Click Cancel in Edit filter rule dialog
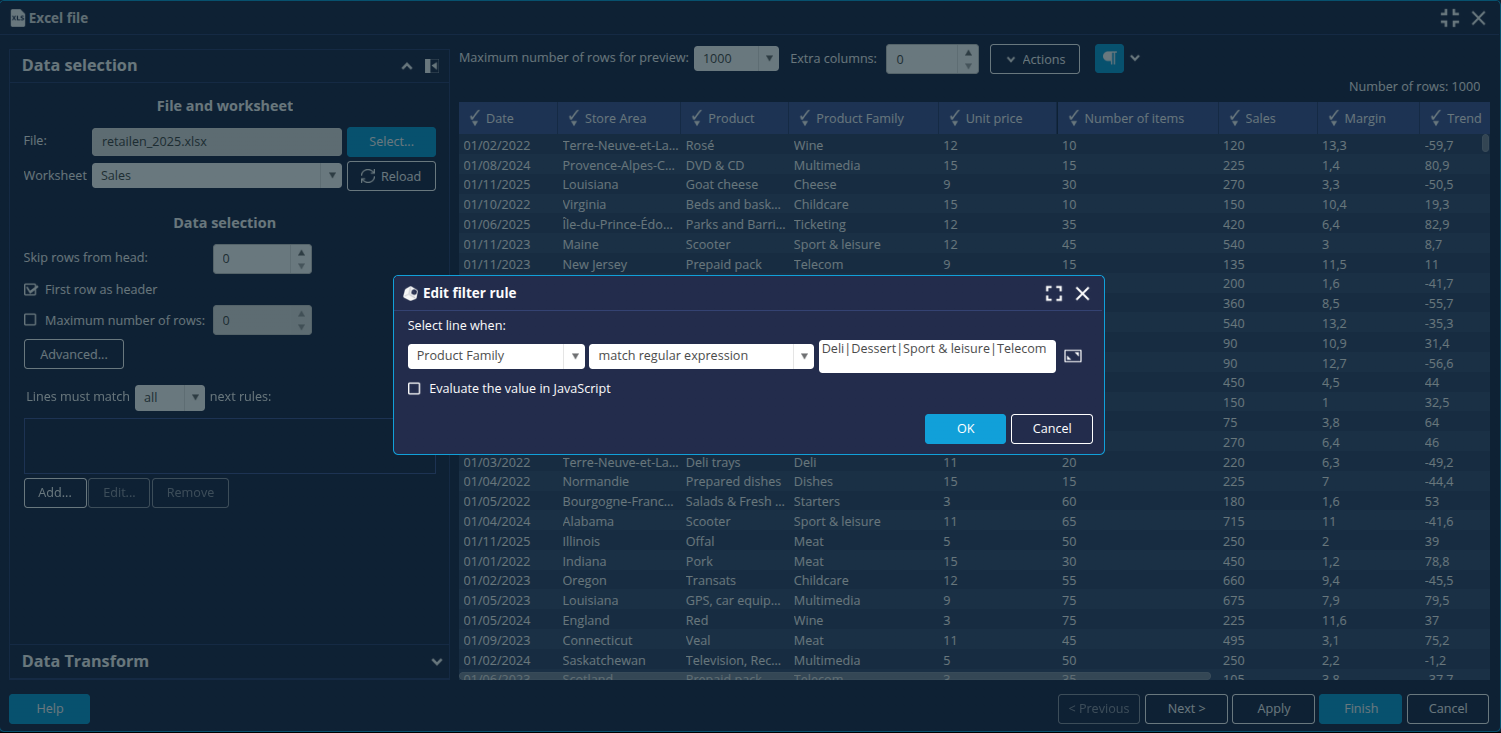This screenshot has height=733, width=1501. 1051,429
